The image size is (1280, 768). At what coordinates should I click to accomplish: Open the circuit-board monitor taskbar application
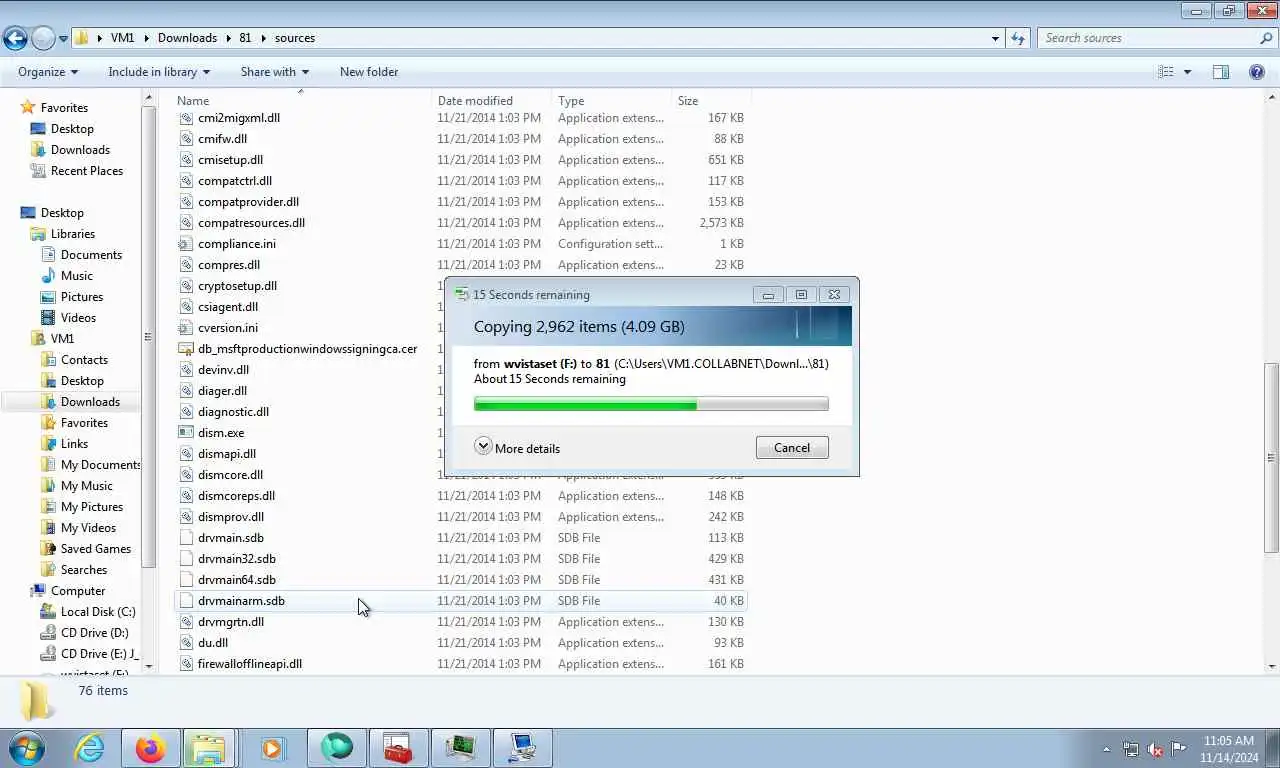[461, 748]
